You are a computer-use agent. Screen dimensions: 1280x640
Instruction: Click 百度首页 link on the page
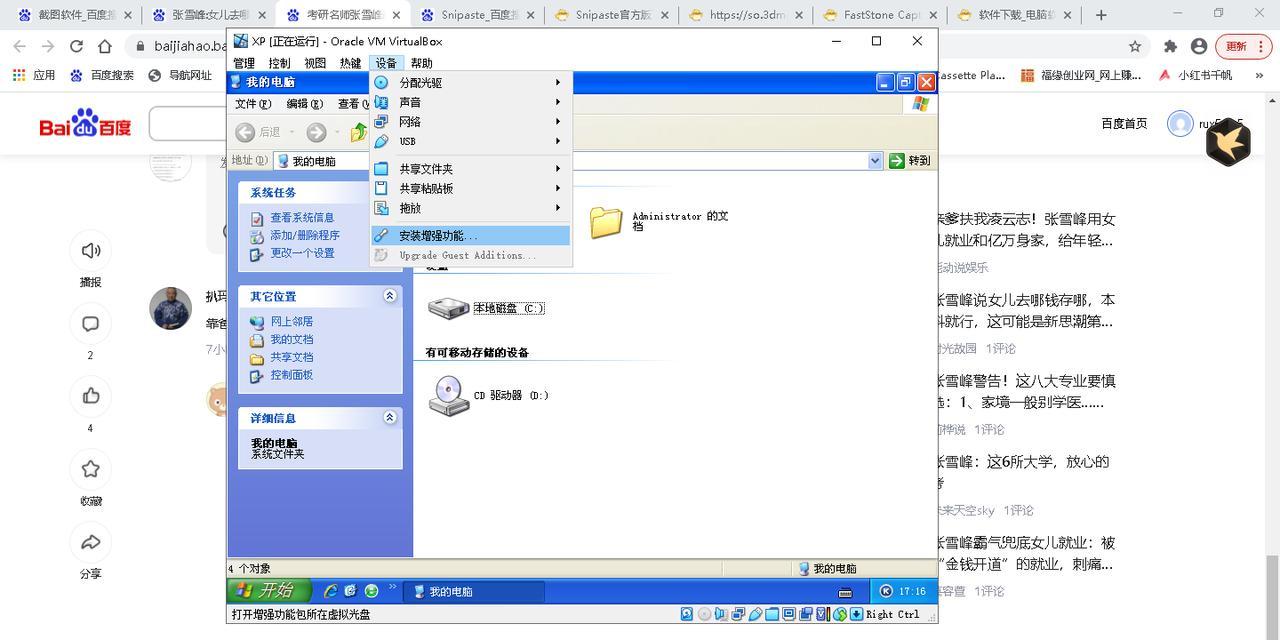pos(1124,123)
